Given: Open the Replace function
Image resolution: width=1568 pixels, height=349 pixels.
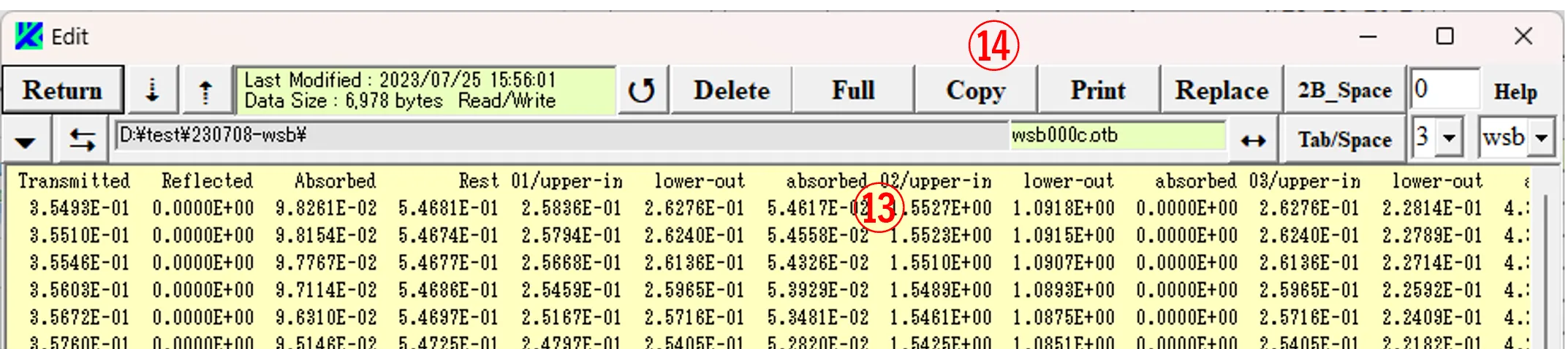Looking at the screenshot, I should 1222,91.
